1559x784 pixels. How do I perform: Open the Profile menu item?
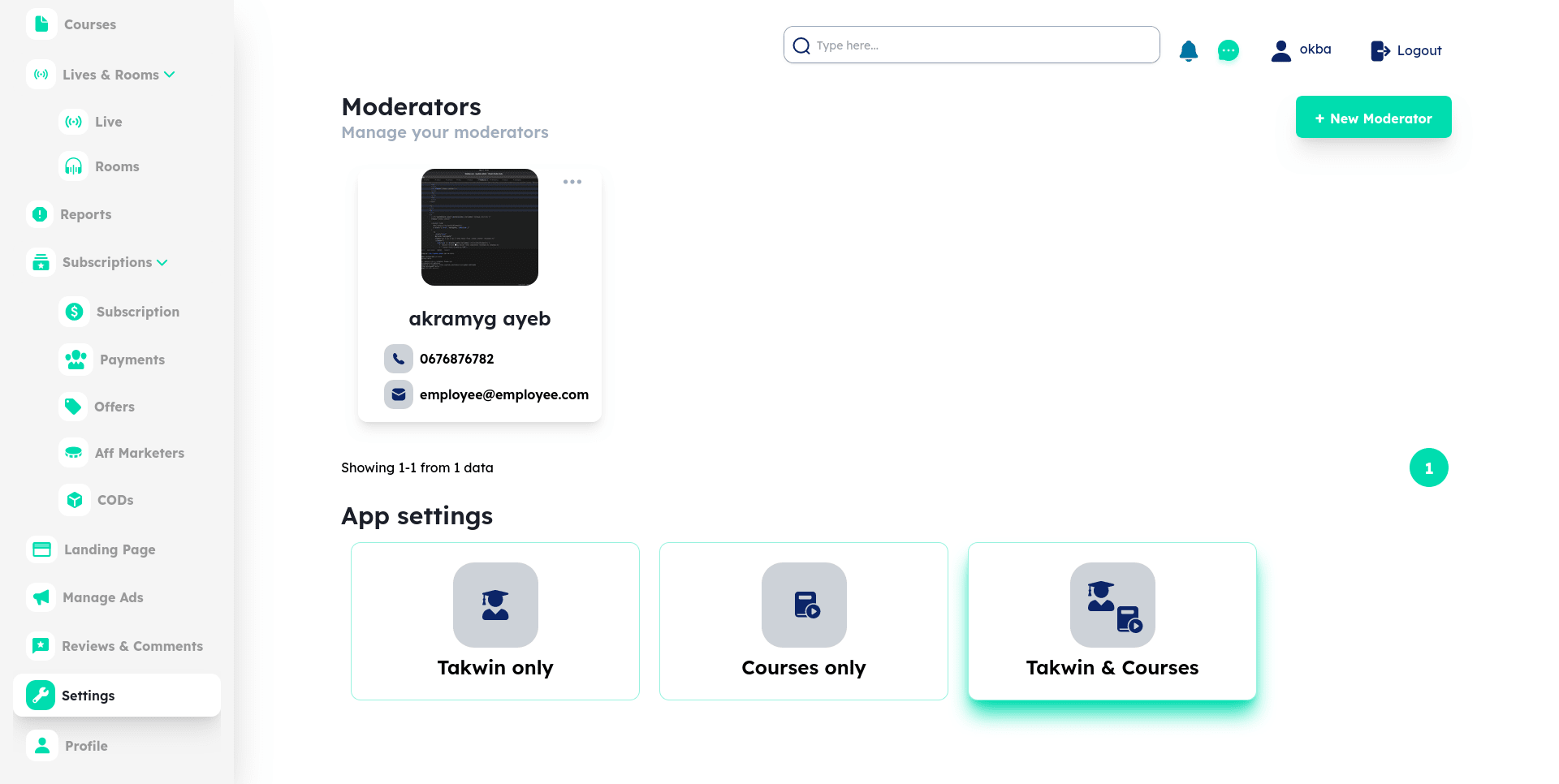[x=86, y=746]
